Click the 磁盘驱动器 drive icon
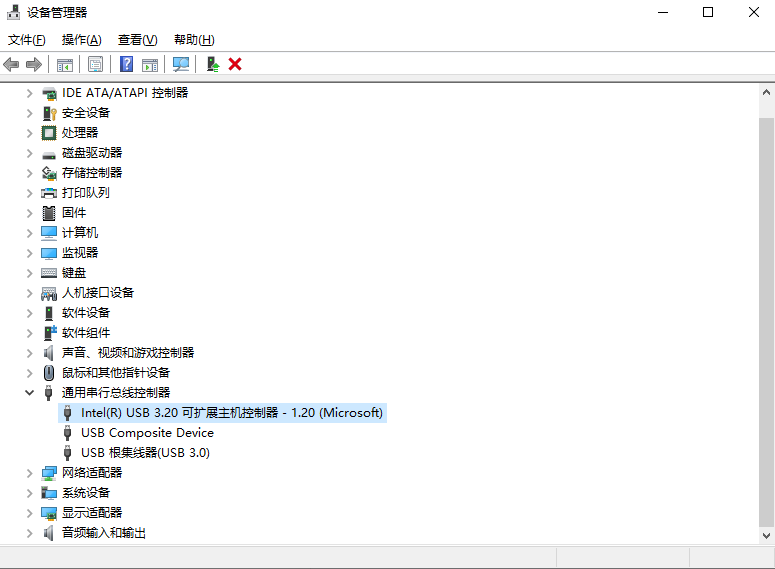The height and width of the screenshot is (569, 775). pos(49,155)
